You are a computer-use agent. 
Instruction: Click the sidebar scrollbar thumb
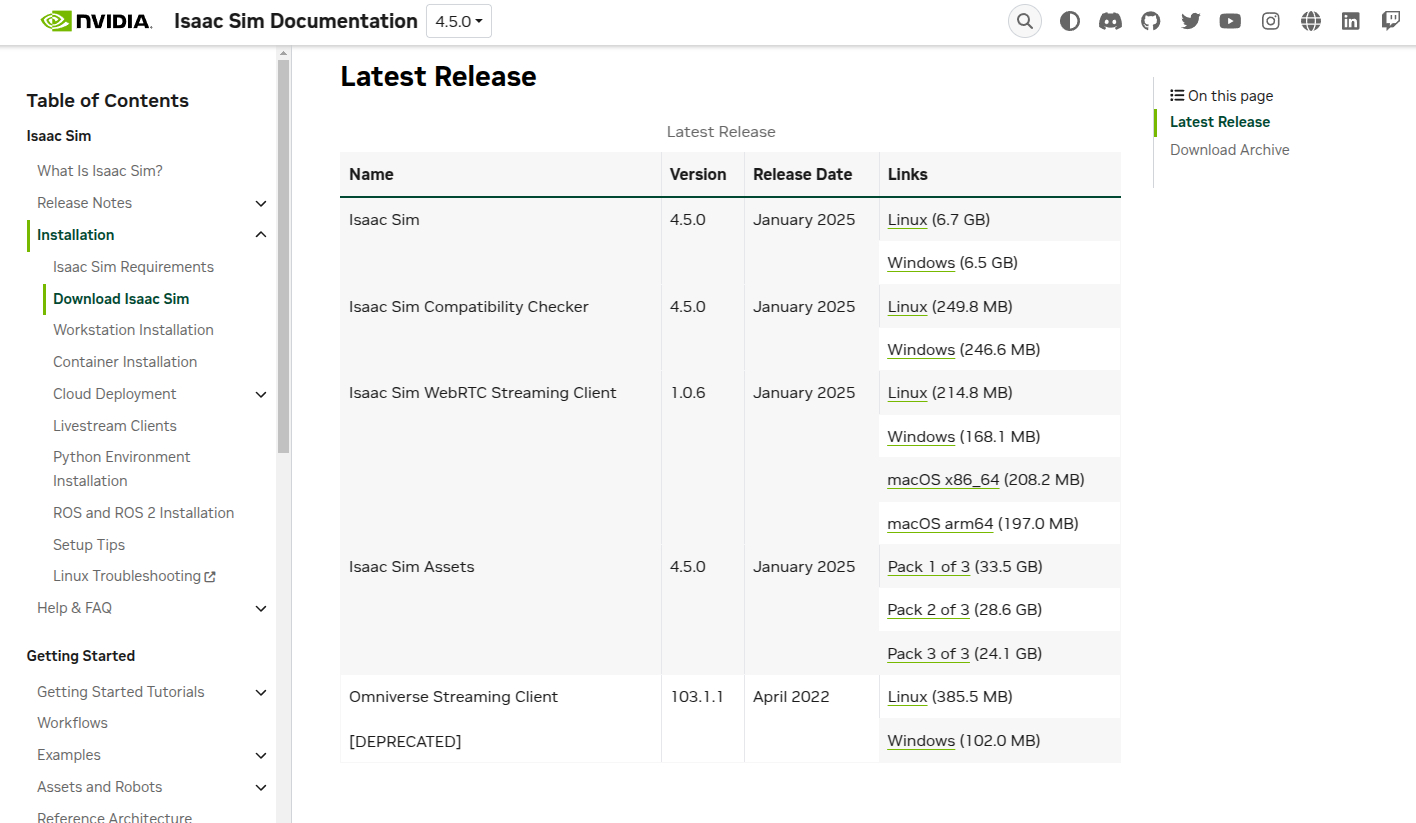[284, 256]
